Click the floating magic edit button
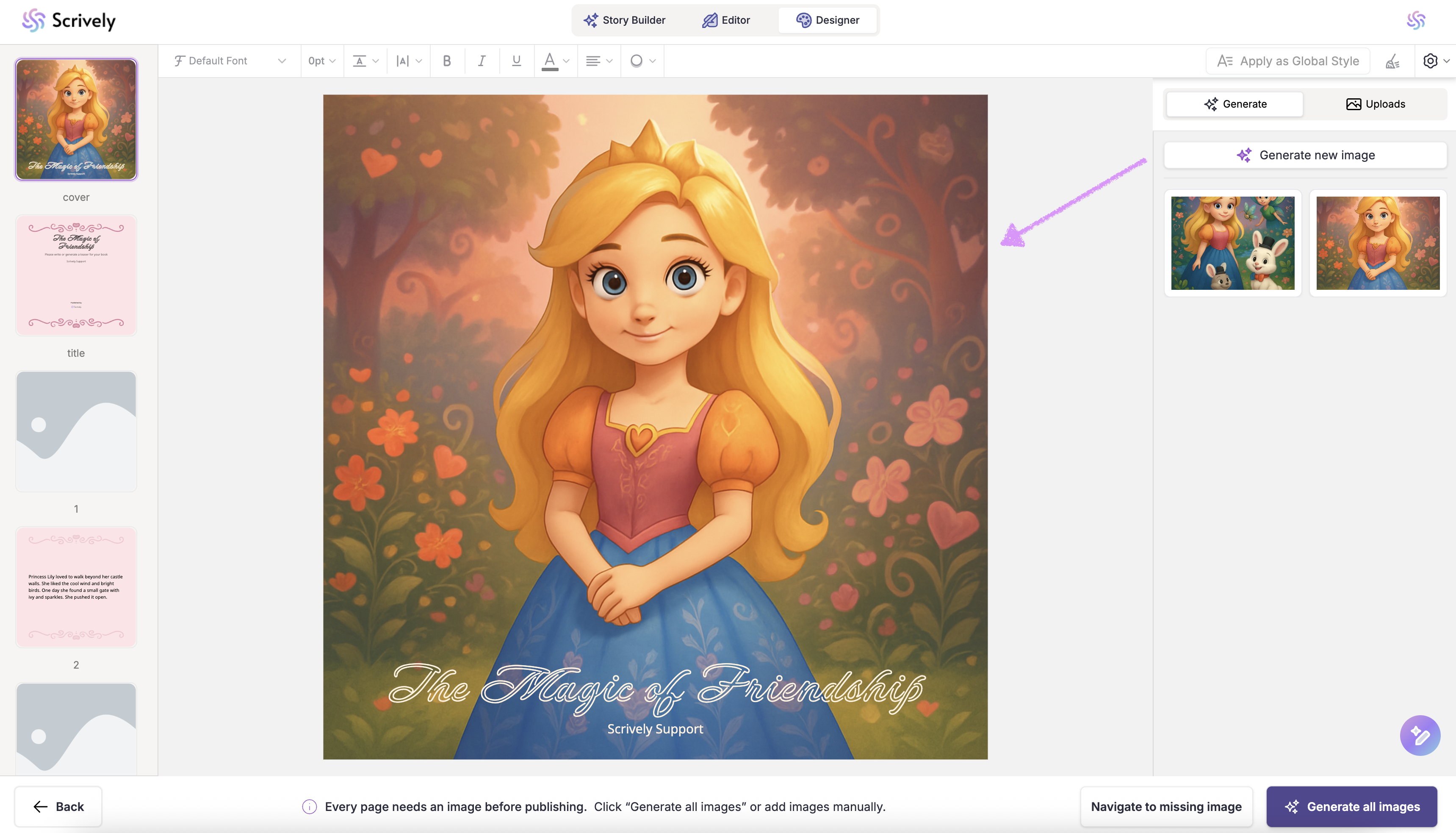The image size is (1456, 833). click(1420, 735)
